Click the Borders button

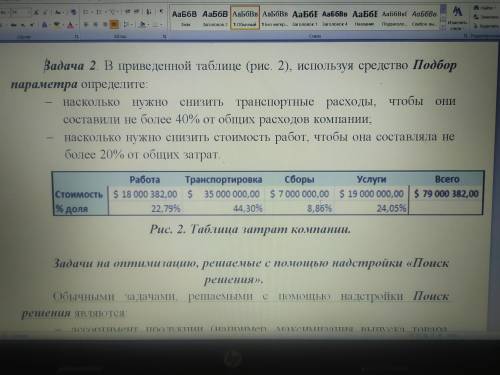coord(155,24)
